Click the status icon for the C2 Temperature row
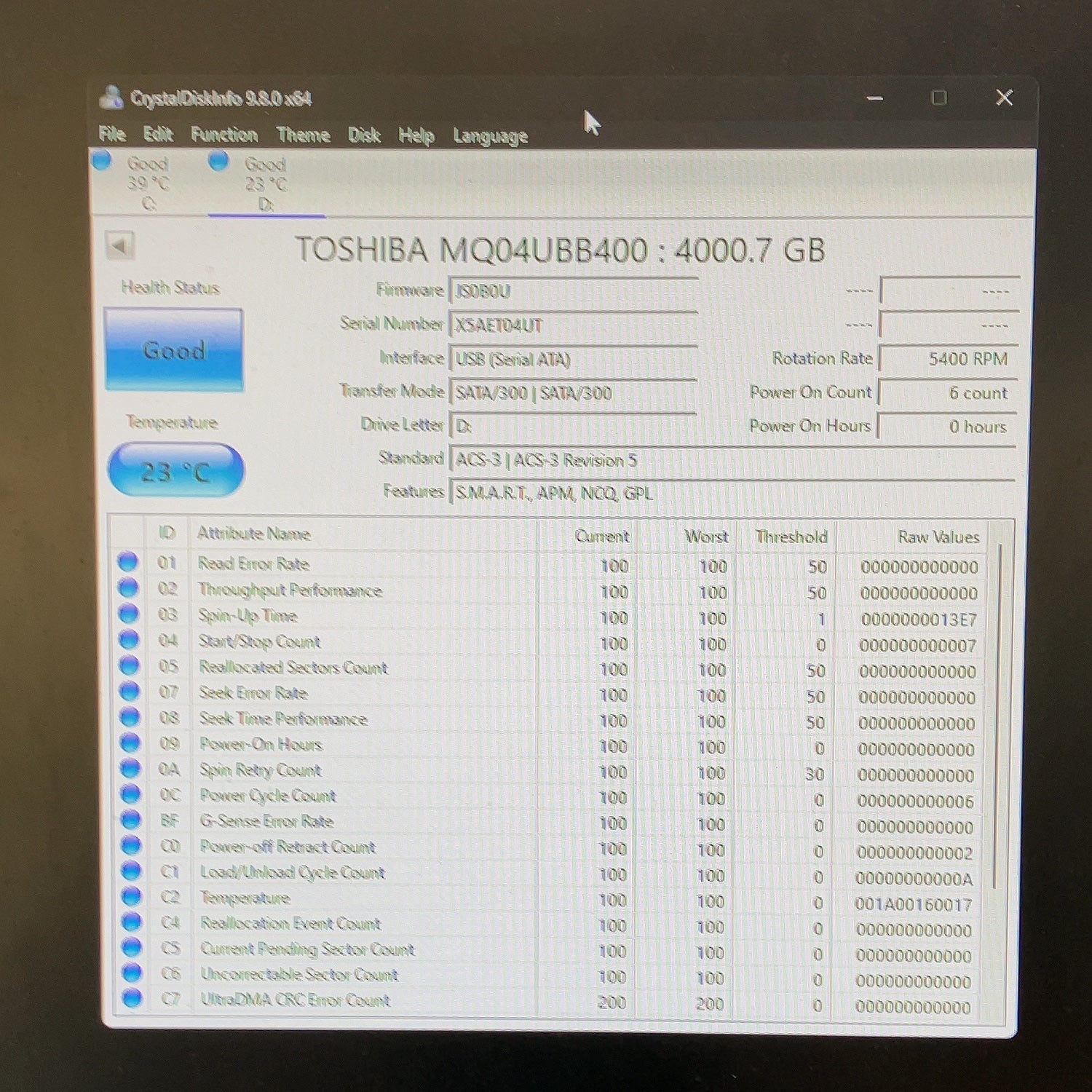The height and width of the screenshot is (1092, 1092). (132, 896)
